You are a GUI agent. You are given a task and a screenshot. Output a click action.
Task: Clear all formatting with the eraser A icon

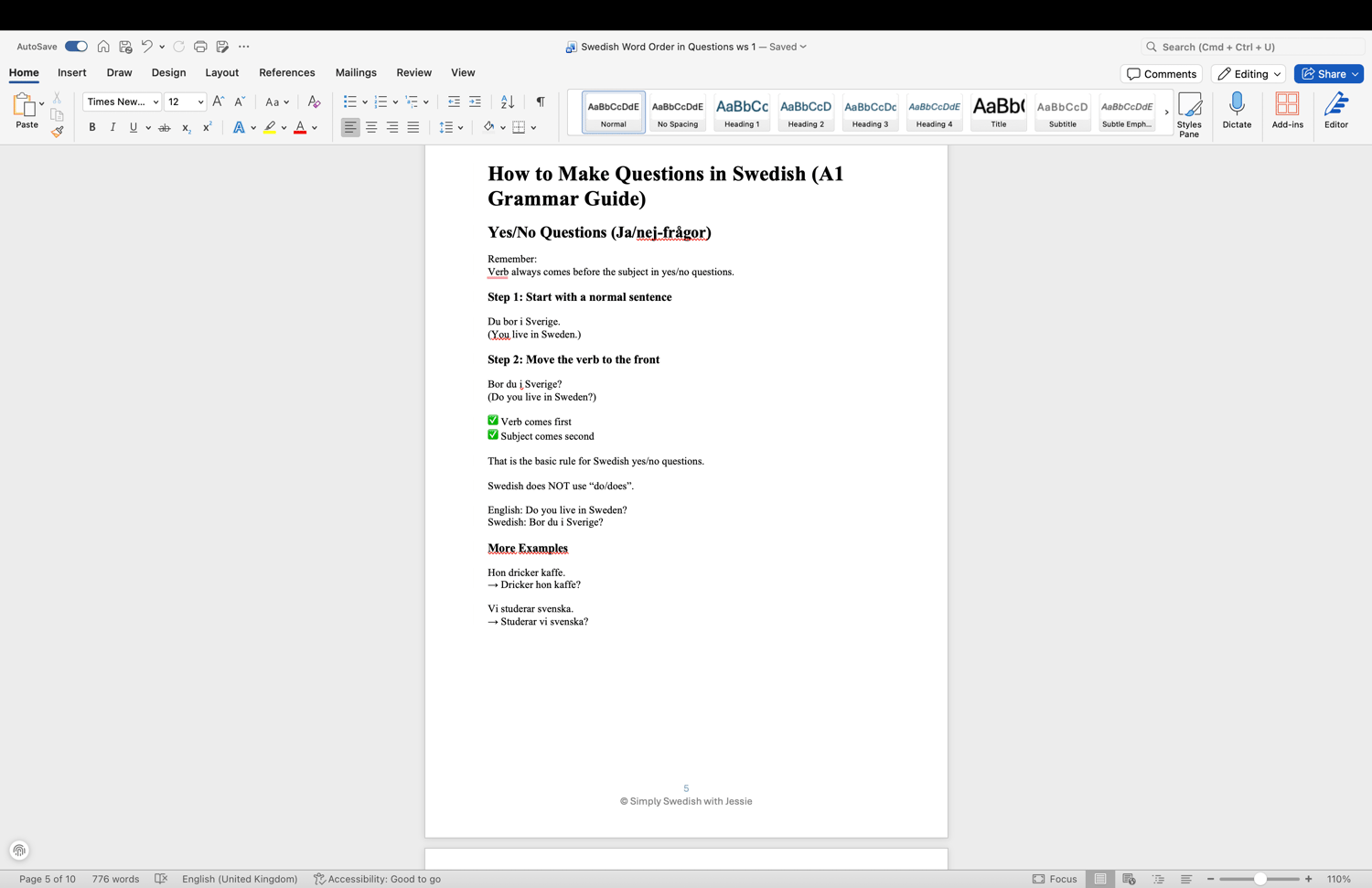(x=314, y=102)
